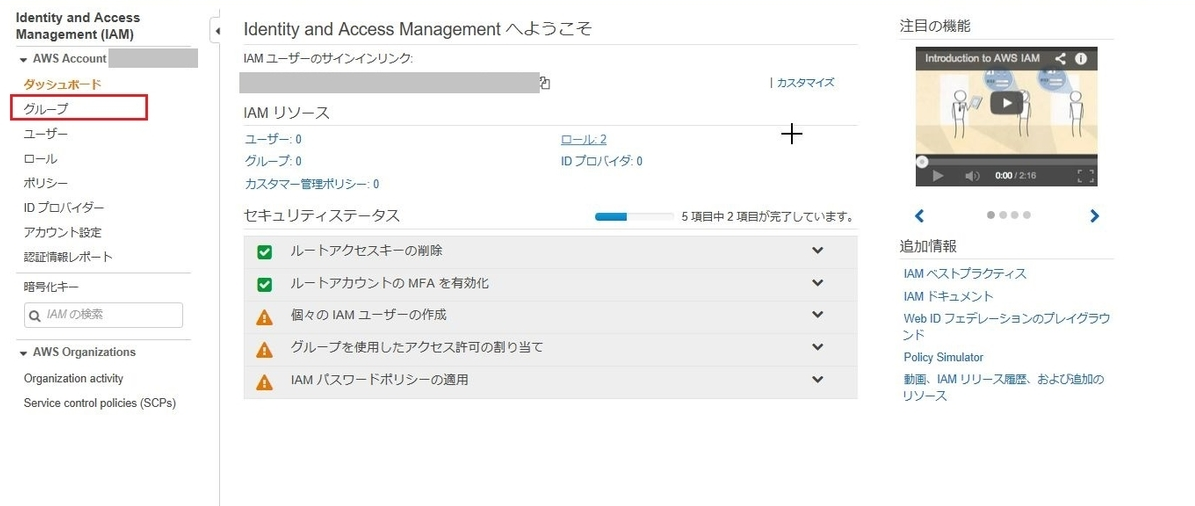This screenshot has height=506, width=1195.
Task: Open IAM ドキュメント link
Action: point(948,296)
